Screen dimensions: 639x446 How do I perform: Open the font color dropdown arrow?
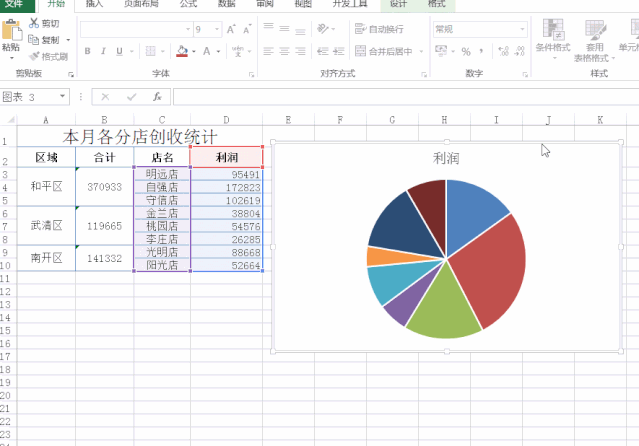click(x=218, y=51)
